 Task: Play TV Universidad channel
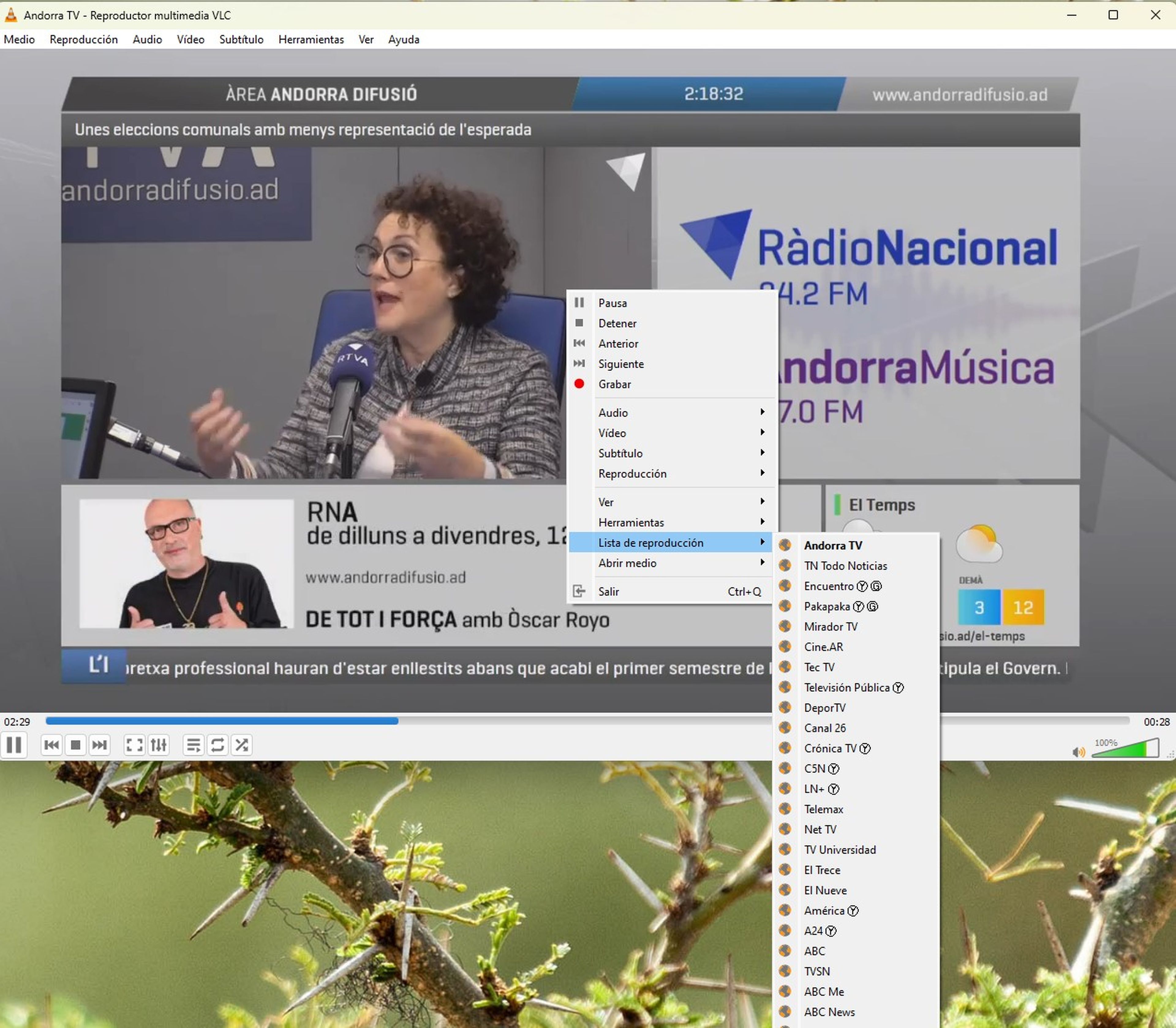pyautogui.click(x=856, y=850)
